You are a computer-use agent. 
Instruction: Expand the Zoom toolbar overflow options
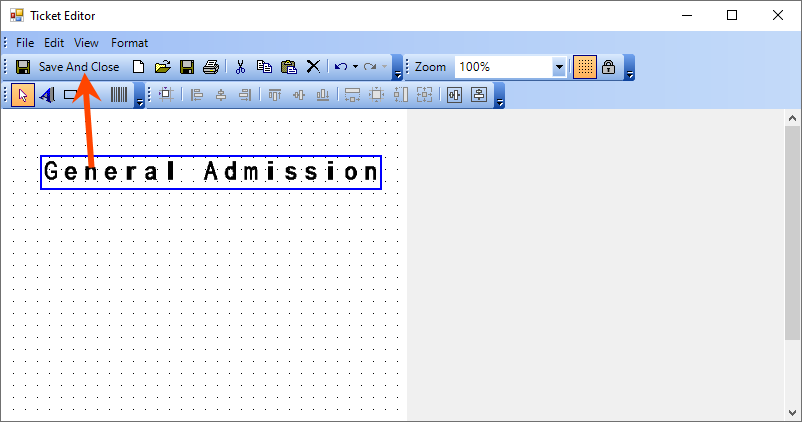(629, 72)
